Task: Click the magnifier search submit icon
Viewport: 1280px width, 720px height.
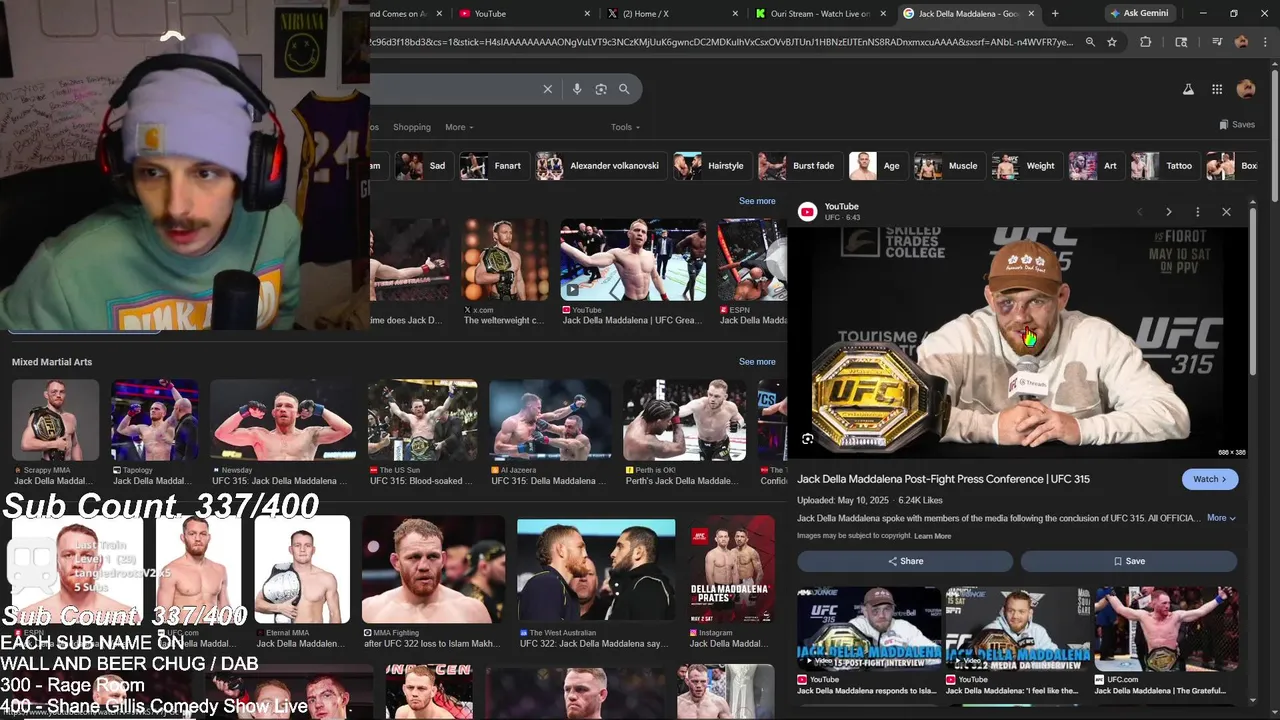Action: click(624, 89)
